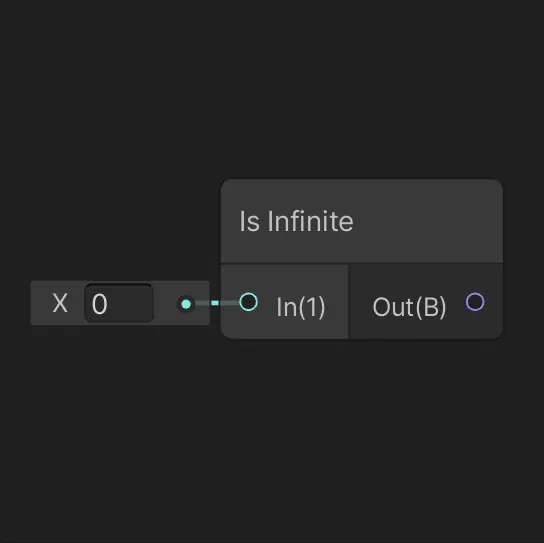Start a connection from the Out(B) circle
This screenshot has height=543, width=544.
point(475,302)
